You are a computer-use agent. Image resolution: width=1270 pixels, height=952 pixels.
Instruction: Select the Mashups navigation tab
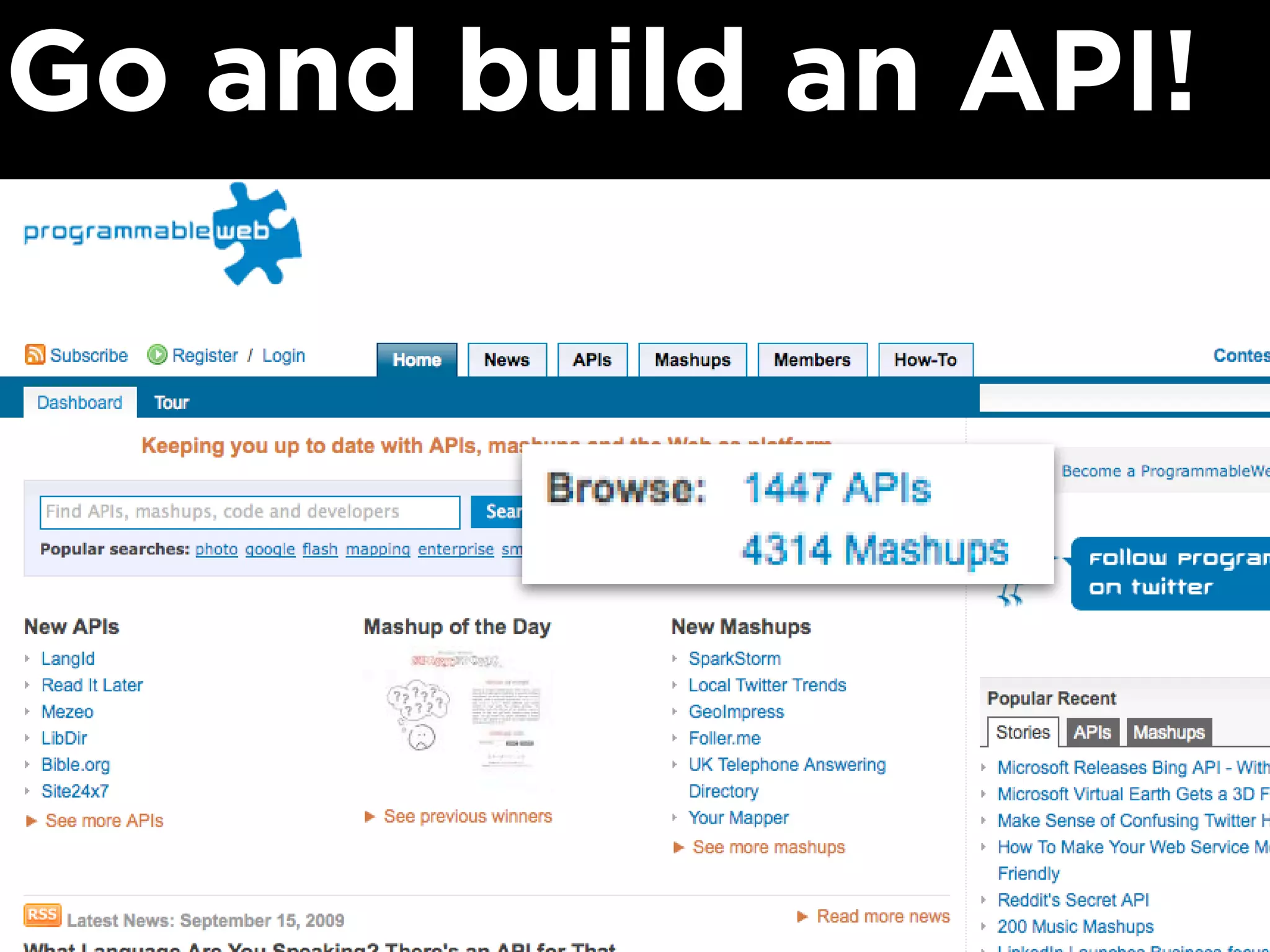(x=693, y=359)
